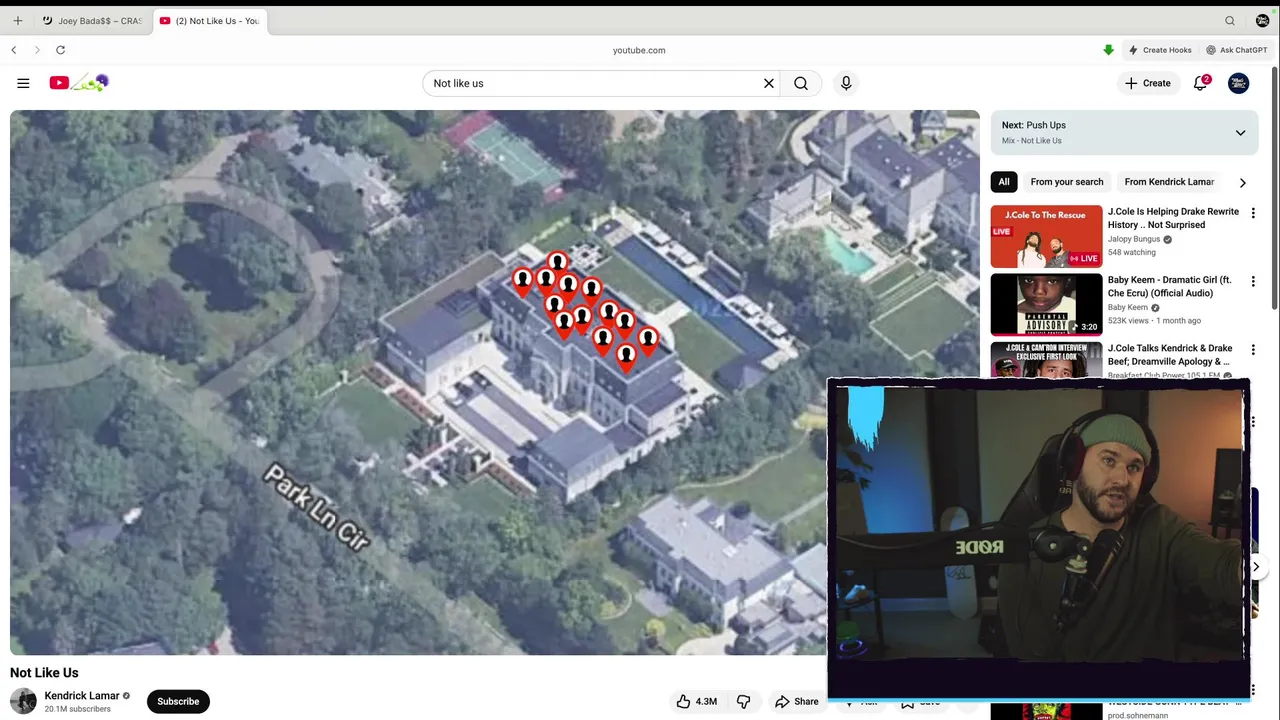Open options for Baby Keem Dramatic Girl
Viewport: 1280px width, 720px height.
point(1253,282)
